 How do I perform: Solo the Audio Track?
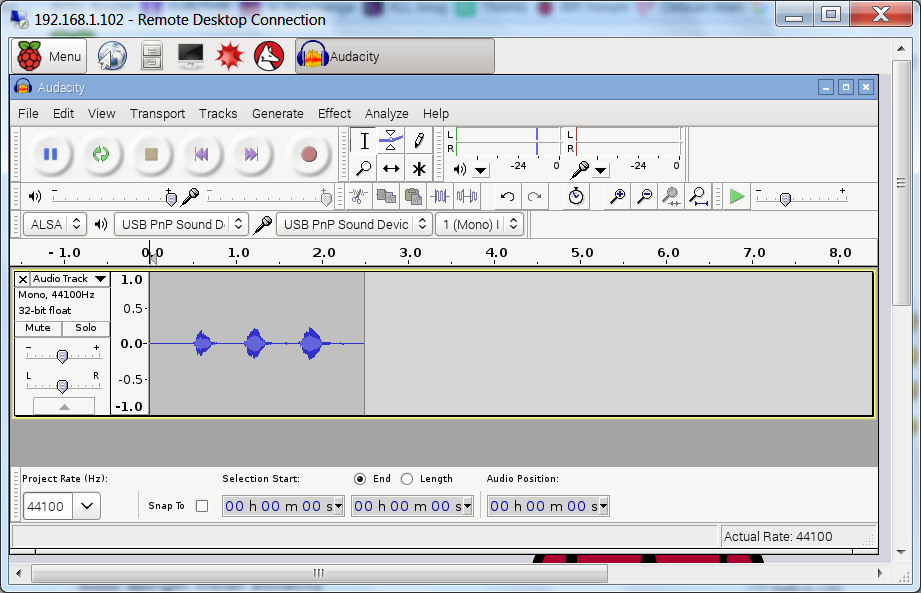(86, 328)
